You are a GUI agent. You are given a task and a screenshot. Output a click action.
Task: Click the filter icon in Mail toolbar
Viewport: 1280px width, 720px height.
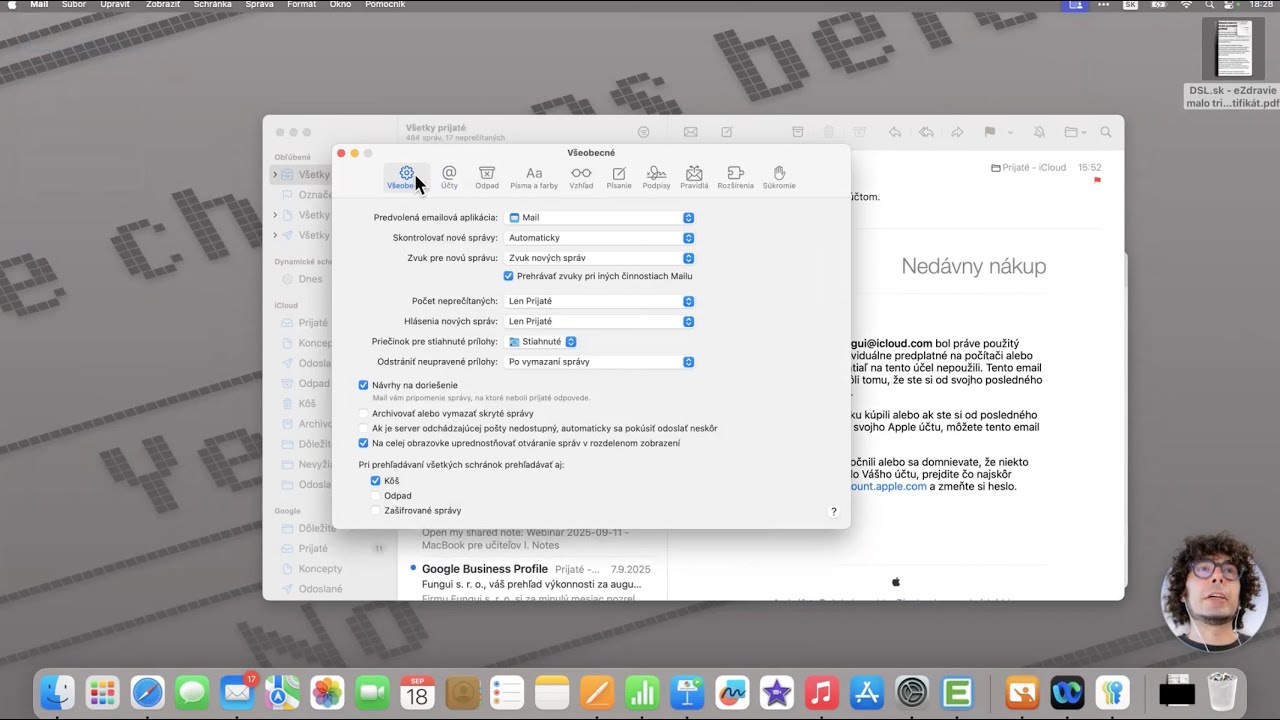coord(644,132)
